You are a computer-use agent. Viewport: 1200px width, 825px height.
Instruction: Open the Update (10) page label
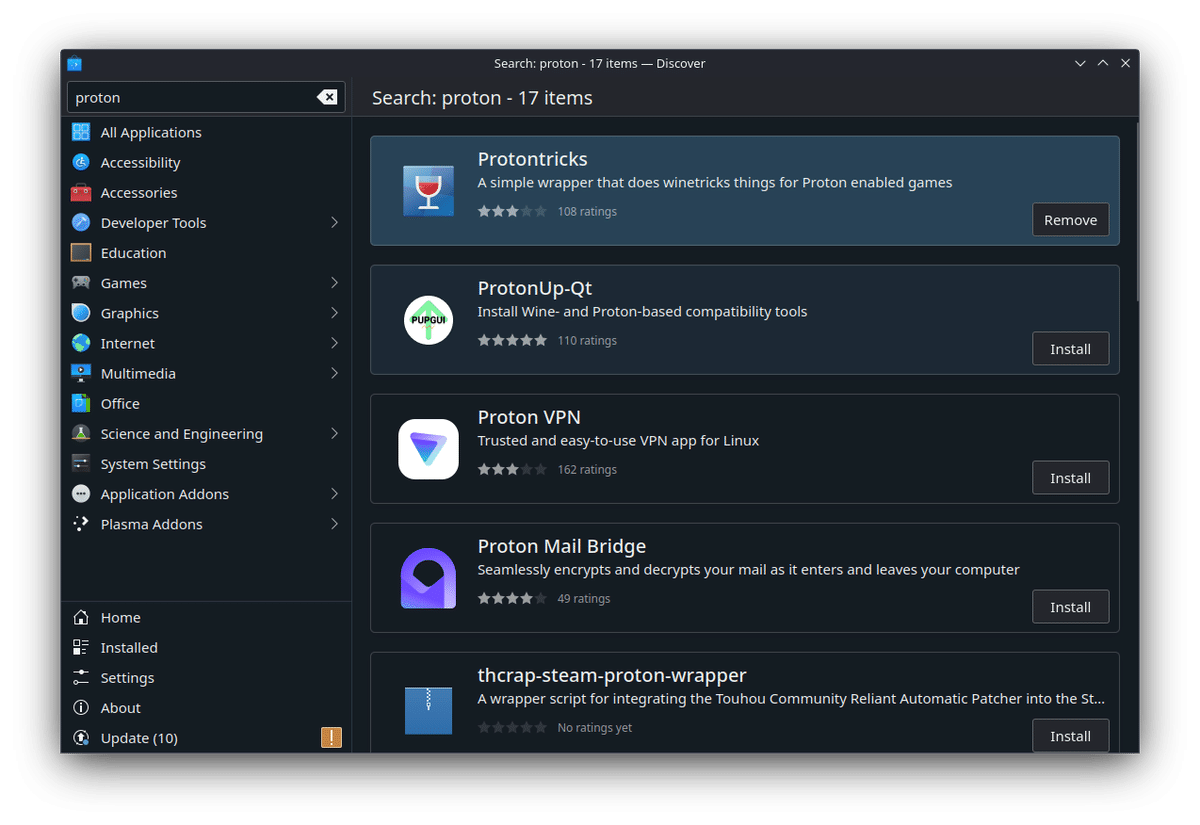coord(139,738)
